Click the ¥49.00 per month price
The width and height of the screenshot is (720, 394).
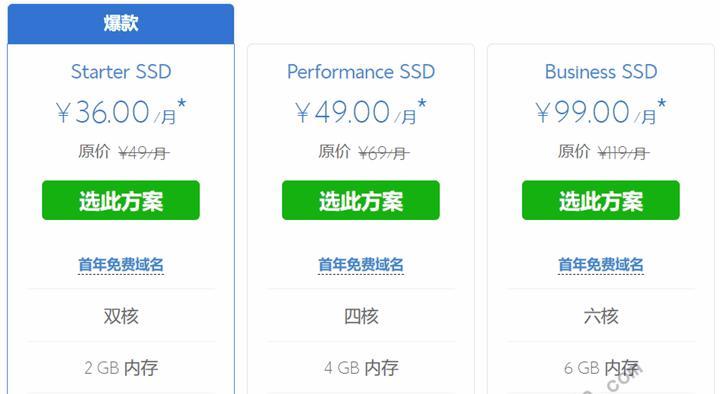click(x=361, y=112)
